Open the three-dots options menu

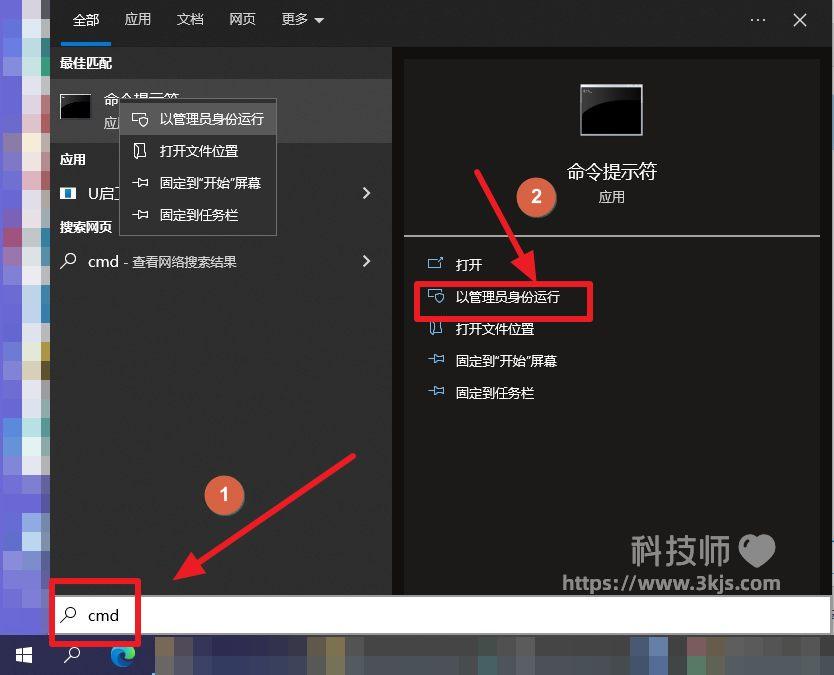[x=758, y=20]
